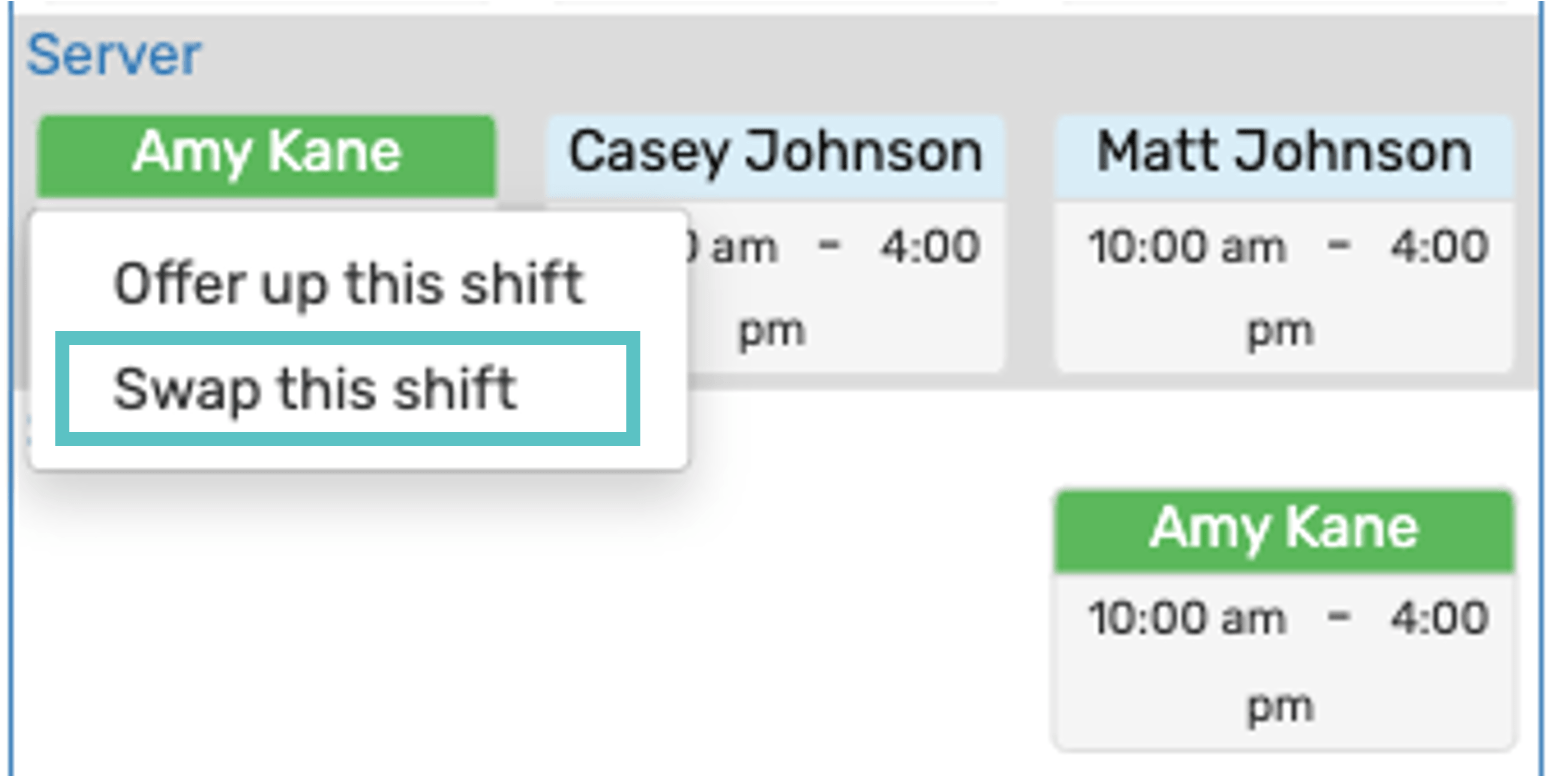Click Amy Kane's shift header beside Casey Johnson
This screenshot has height=779, width=1562.
267,154
